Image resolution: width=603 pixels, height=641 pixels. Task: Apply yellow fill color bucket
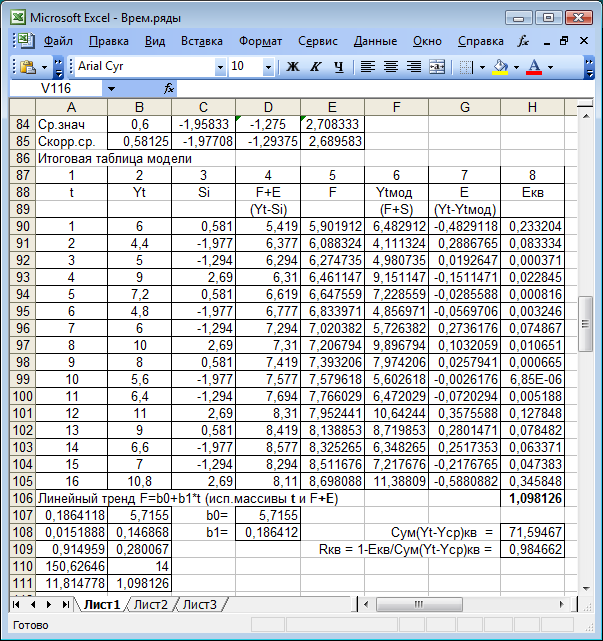500,67
